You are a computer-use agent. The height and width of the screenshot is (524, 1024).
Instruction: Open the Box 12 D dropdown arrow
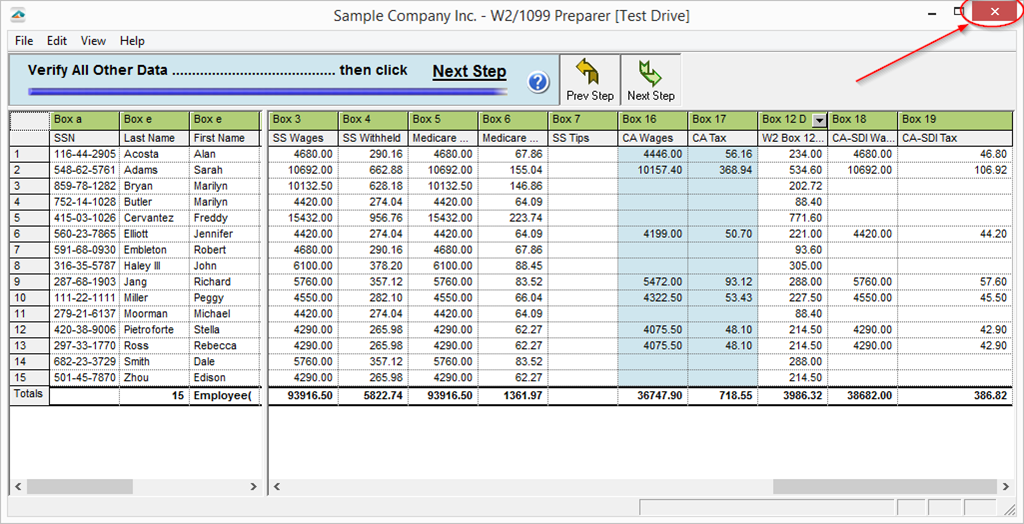pyautogui.click(x=819, y=120)
